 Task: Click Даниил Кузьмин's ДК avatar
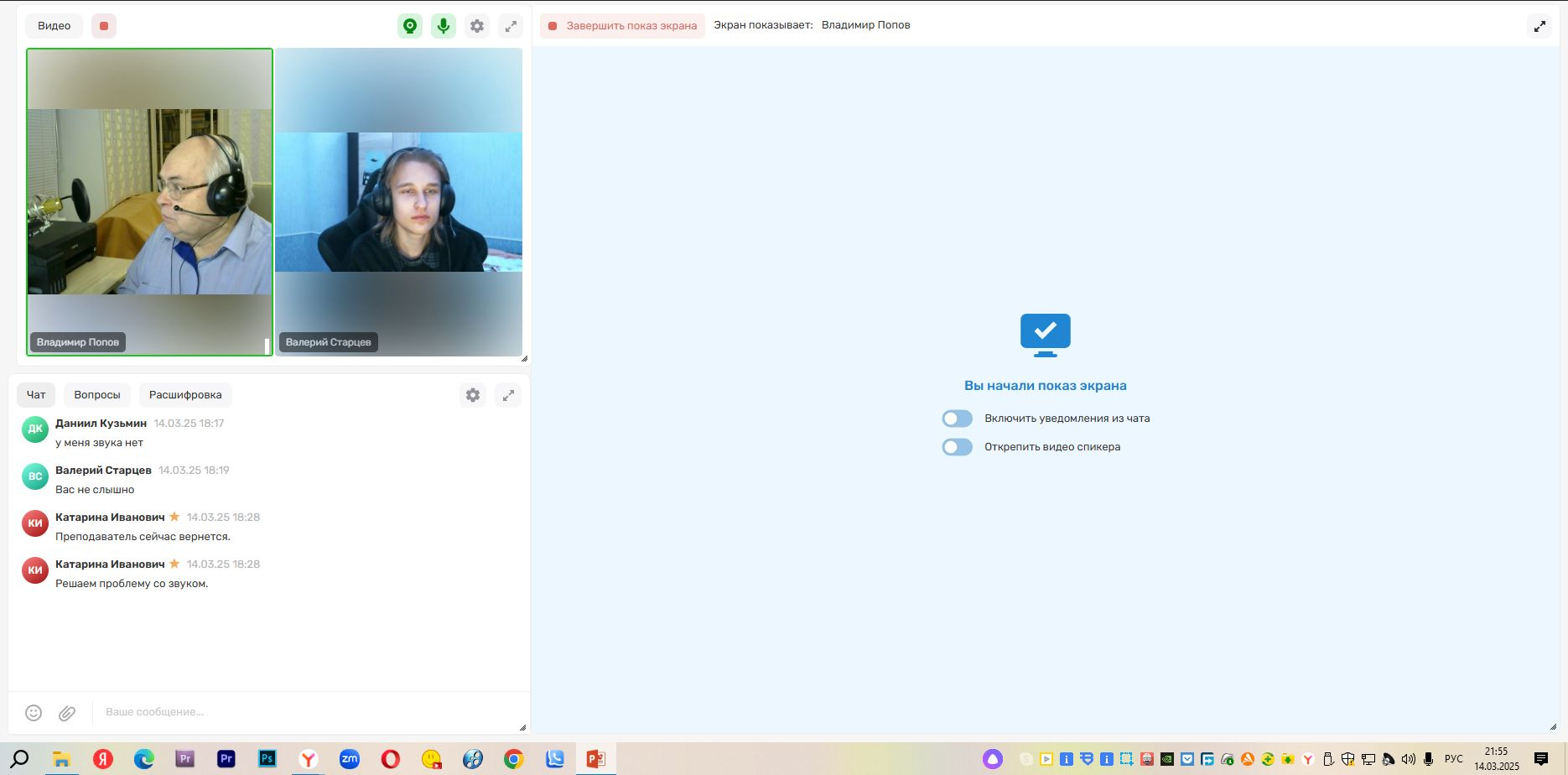click(35, 429)
